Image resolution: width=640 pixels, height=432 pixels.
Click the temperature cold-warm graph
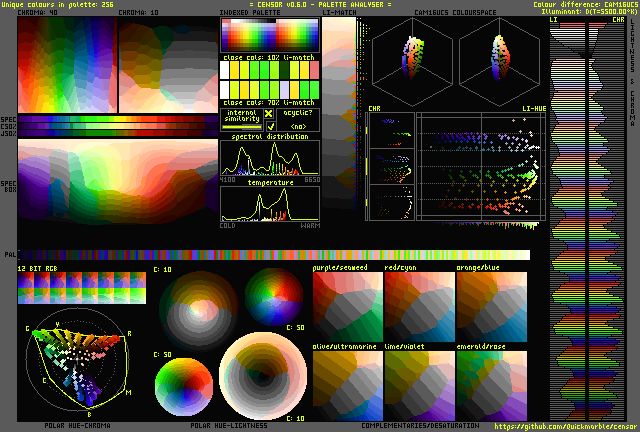(x=270, y=204)
